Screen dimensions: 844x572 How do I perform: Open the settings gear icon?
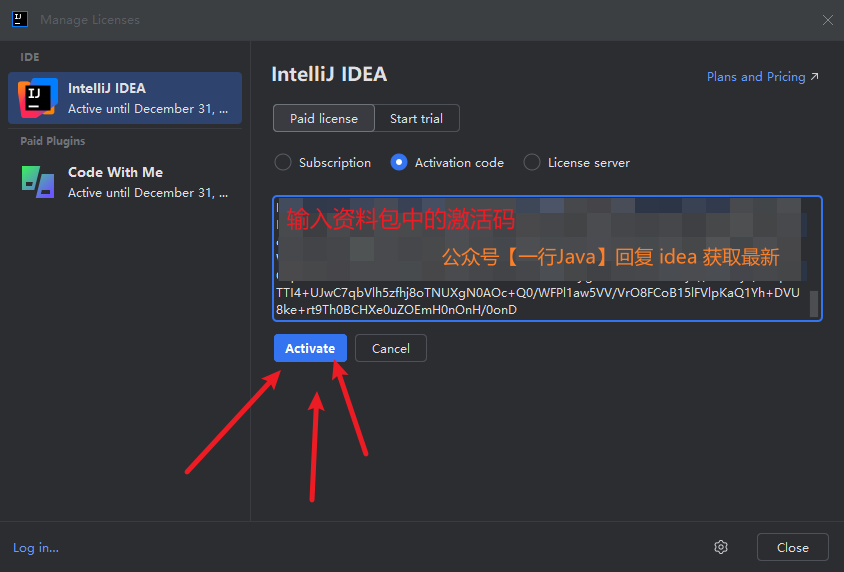coord(721,547)
